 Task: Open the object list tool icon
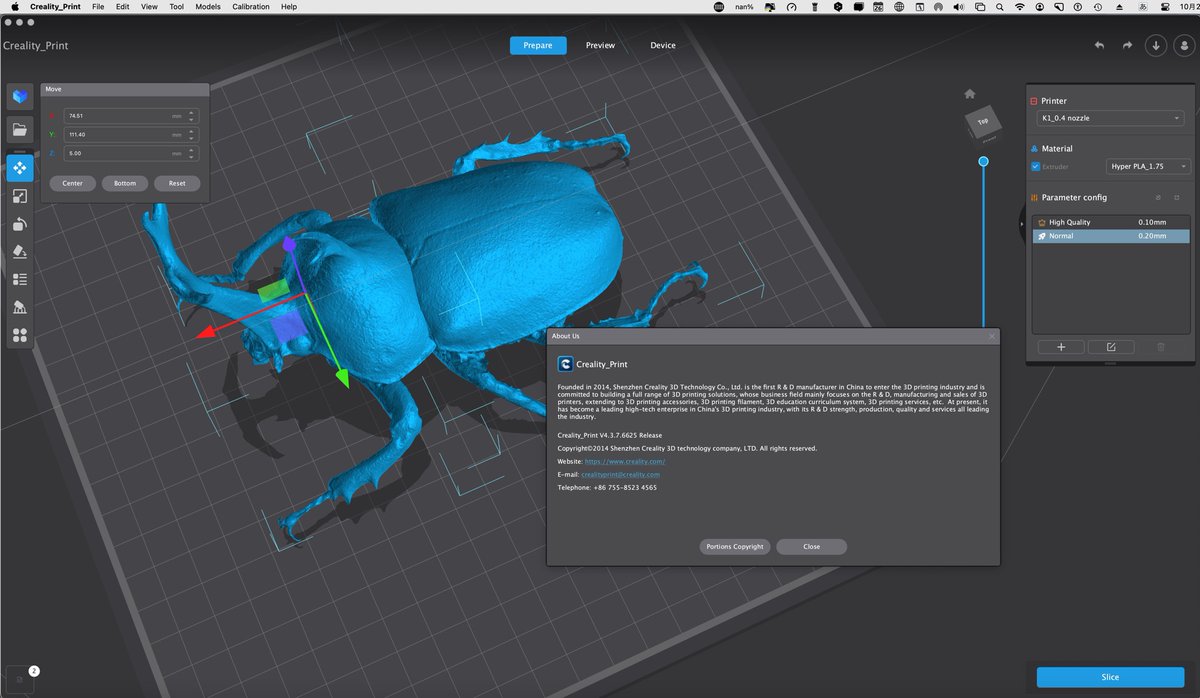pyautogui.click(x=19, y=279)
